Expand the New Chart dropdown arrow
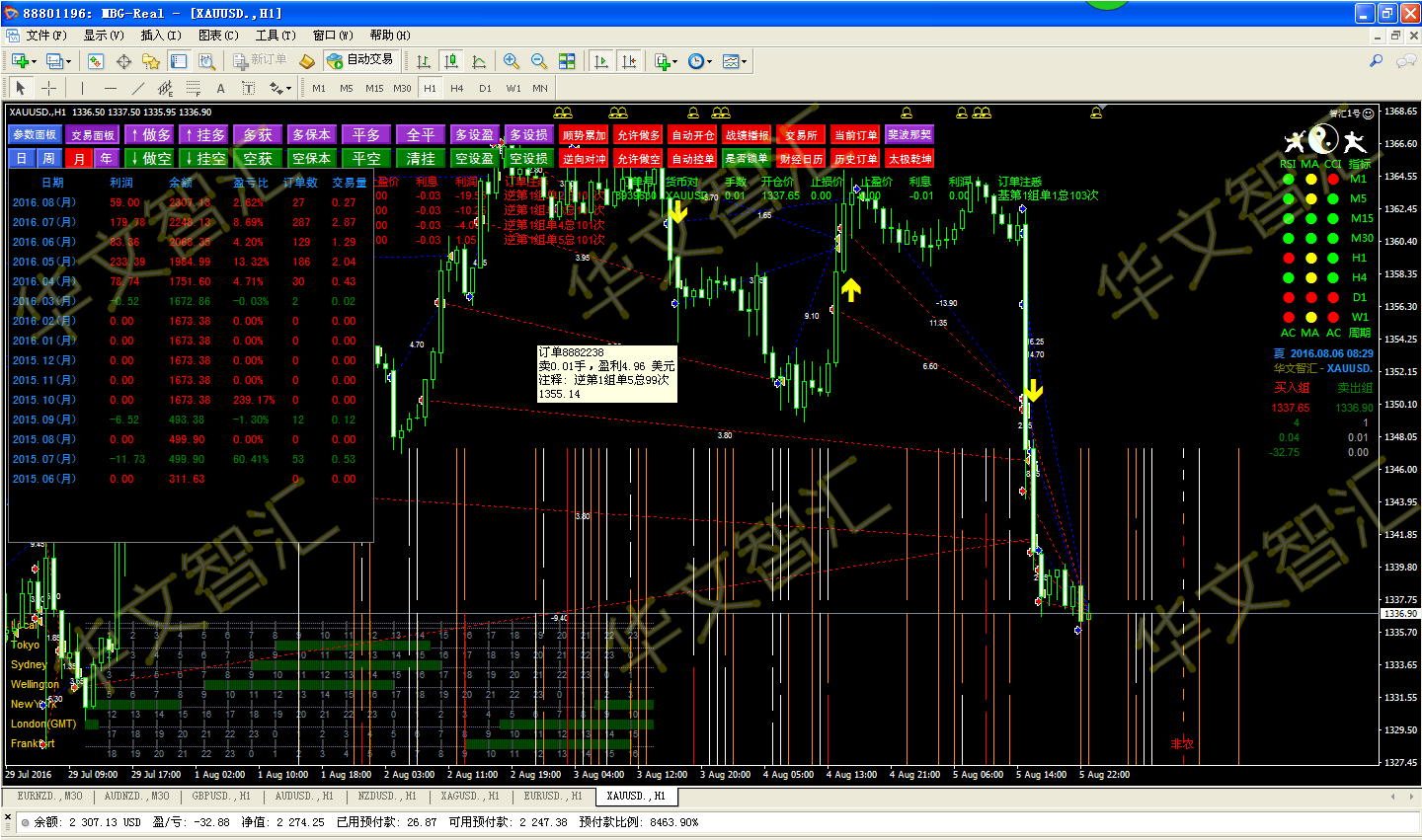 (34, 61)
